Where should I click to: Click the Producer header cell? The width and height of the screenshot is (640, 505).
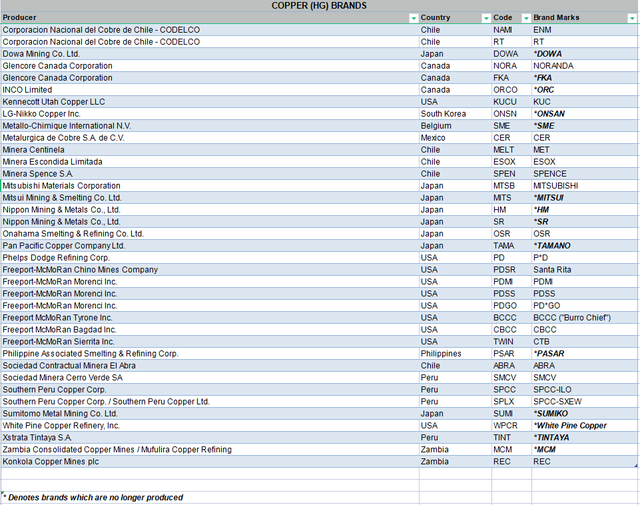pyautogui.click(x=210, y=18)
